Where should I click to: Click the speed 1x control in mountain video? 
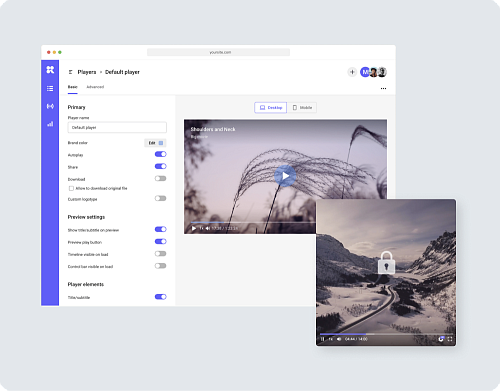[331, 339]
